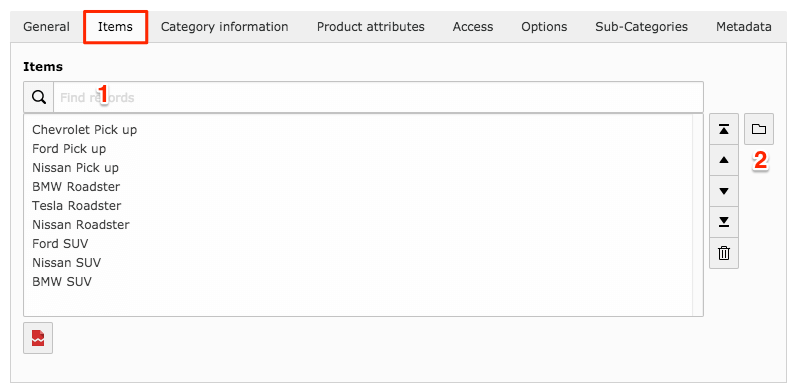Screen dimensions: 800x389
Task: Click the move item up arrow
Action: [x=723, y=160]
